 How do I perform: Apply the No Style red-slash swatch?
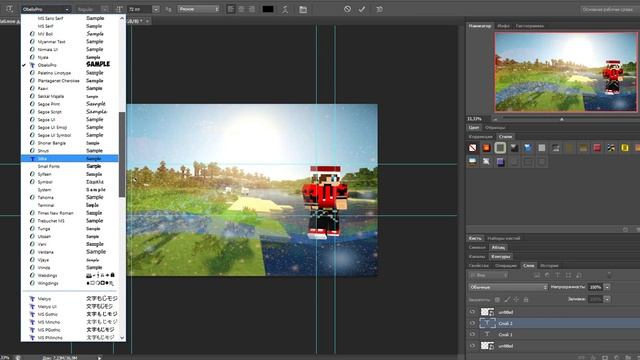[473, 148]
